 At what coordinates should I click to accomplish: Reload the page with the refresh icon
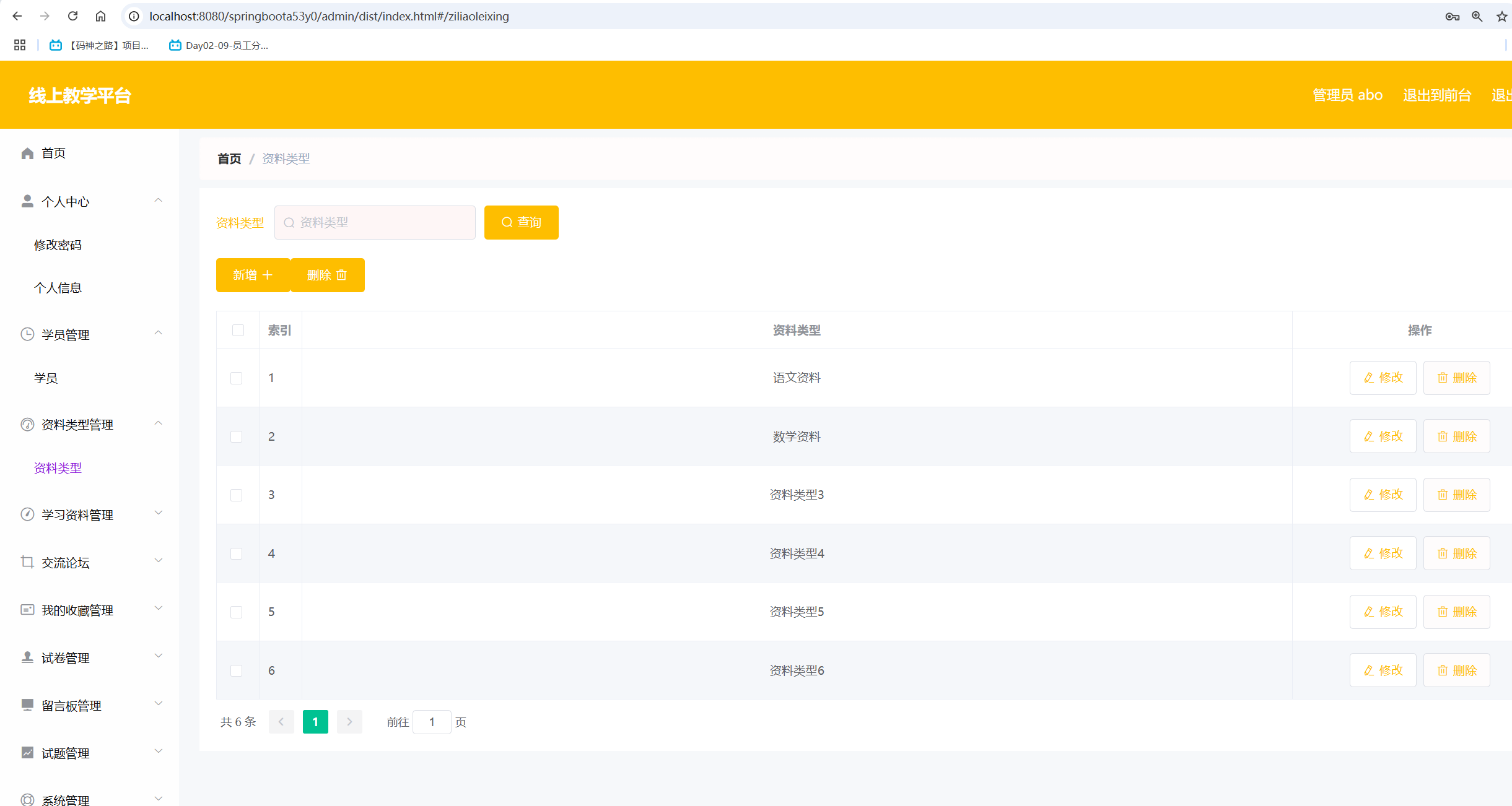click(x=72, y=16)
